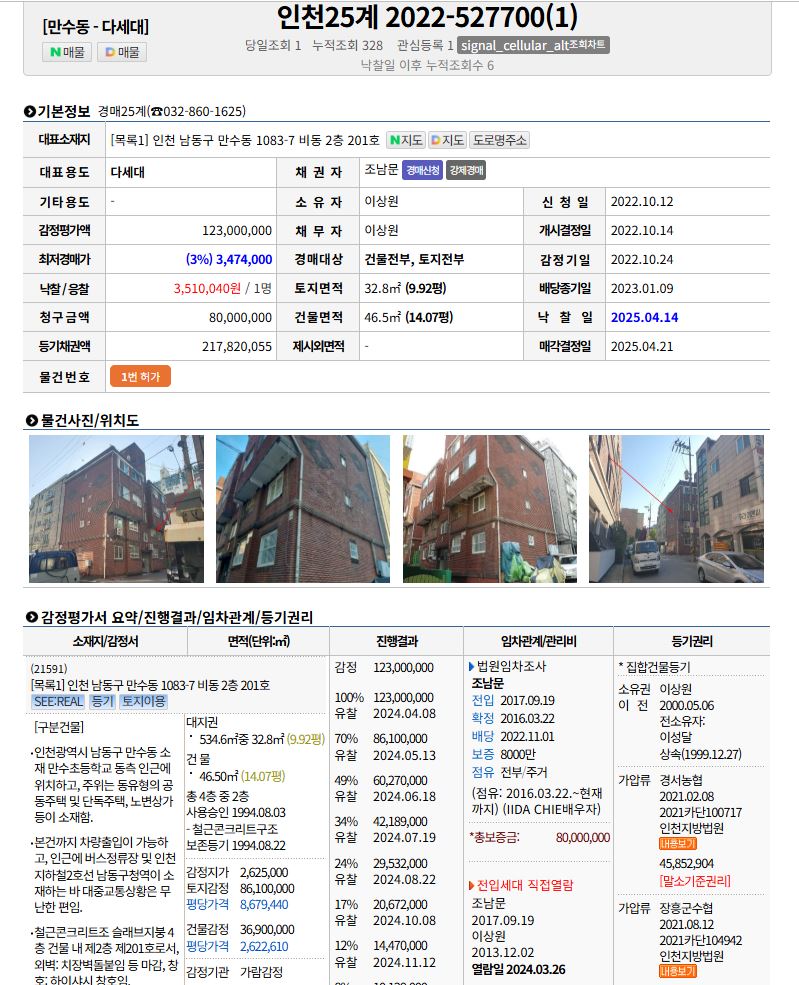The image size is (799, 985).
Task: Click 내용보기 under 경서농협 가압류
Action: point(678,844)
